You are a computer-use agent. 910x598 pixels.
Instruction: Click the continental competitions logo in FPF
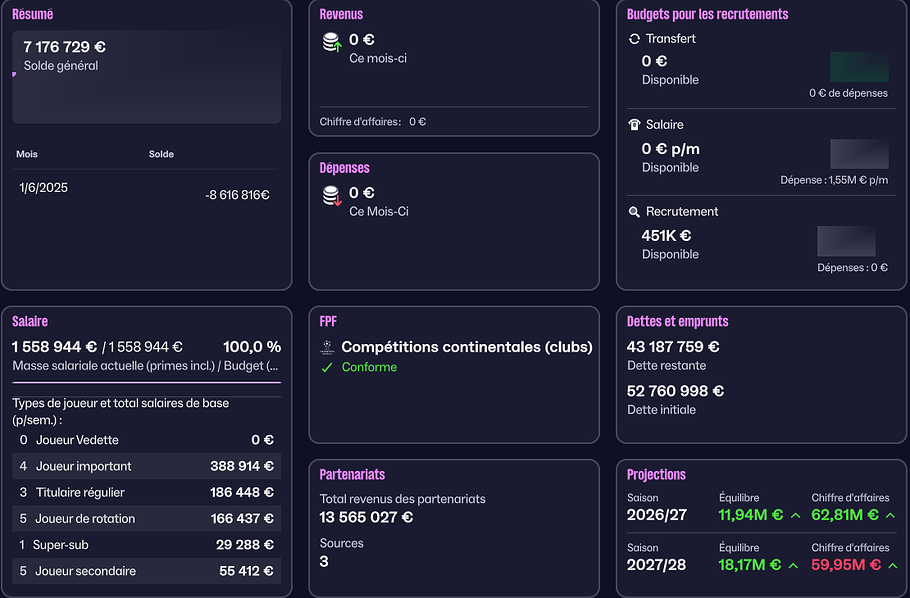pyautogui.click(x=327, y=348)
